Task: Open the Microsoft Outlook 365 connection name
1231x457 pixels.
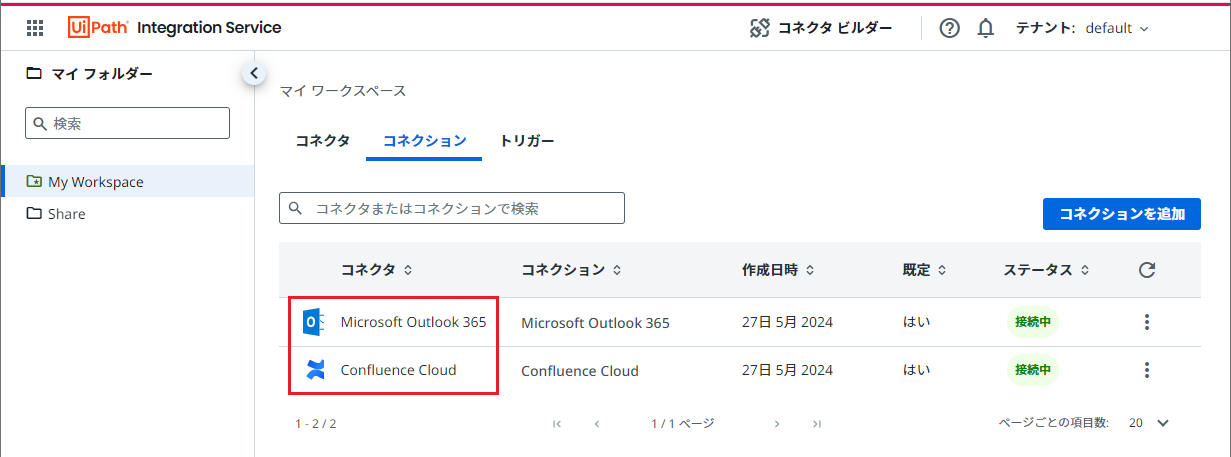Action: 595,323
